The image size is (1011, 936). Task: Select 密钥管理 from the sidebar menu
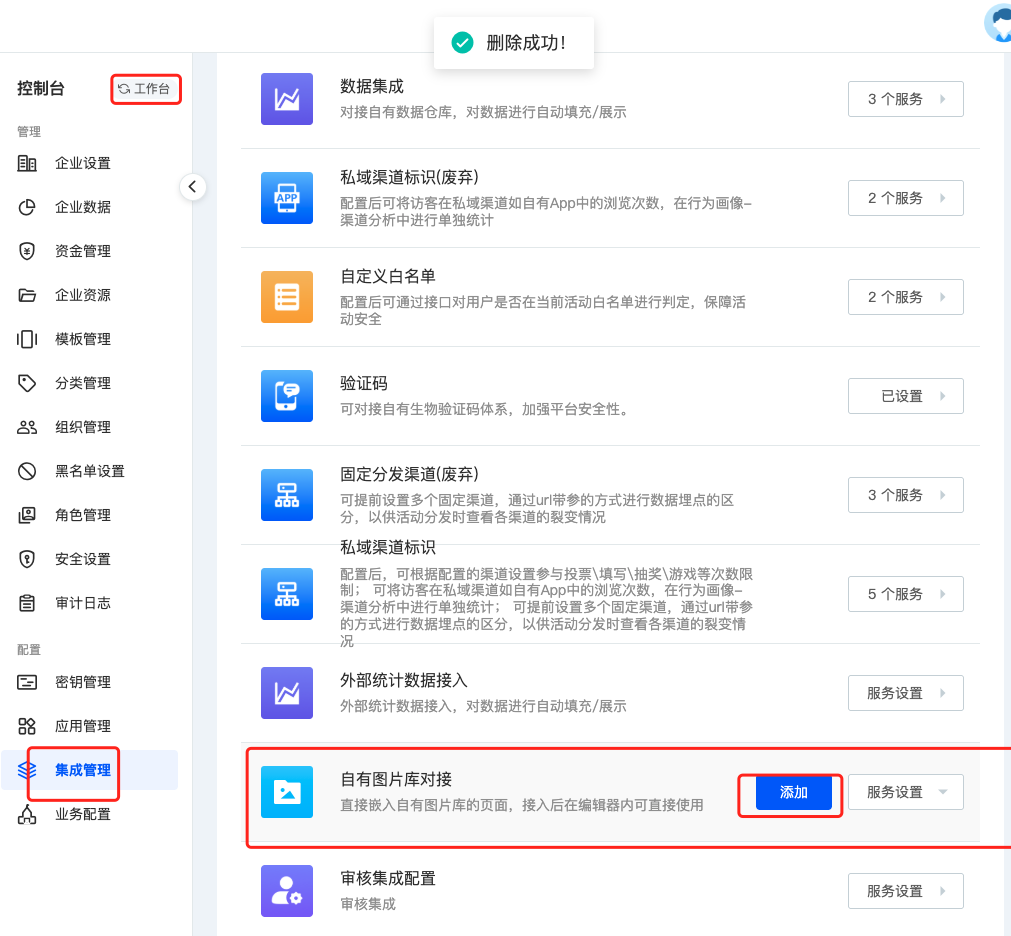82,682
